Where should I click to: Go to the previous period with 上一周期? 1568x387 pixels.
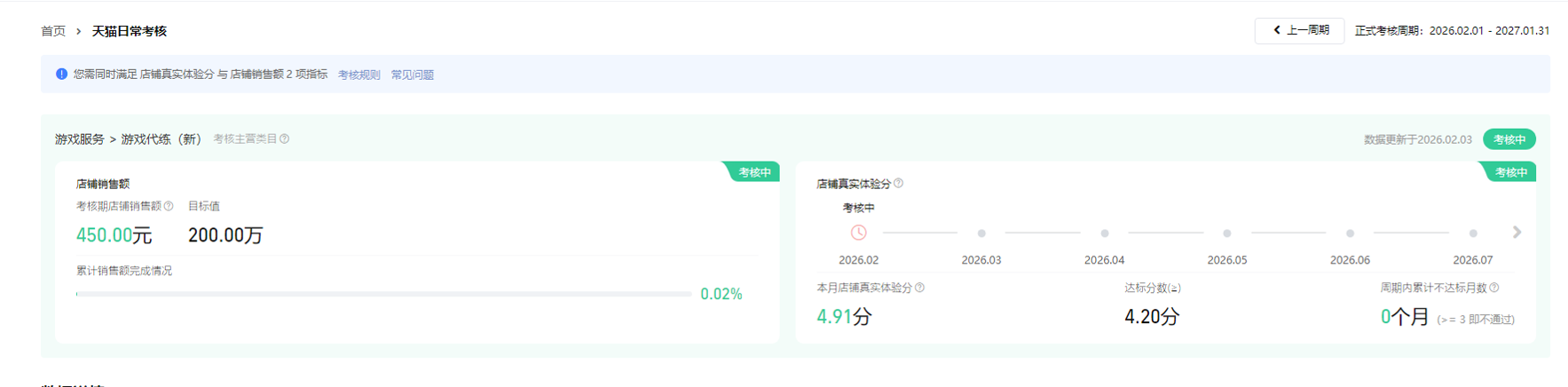coord(1299,30)
